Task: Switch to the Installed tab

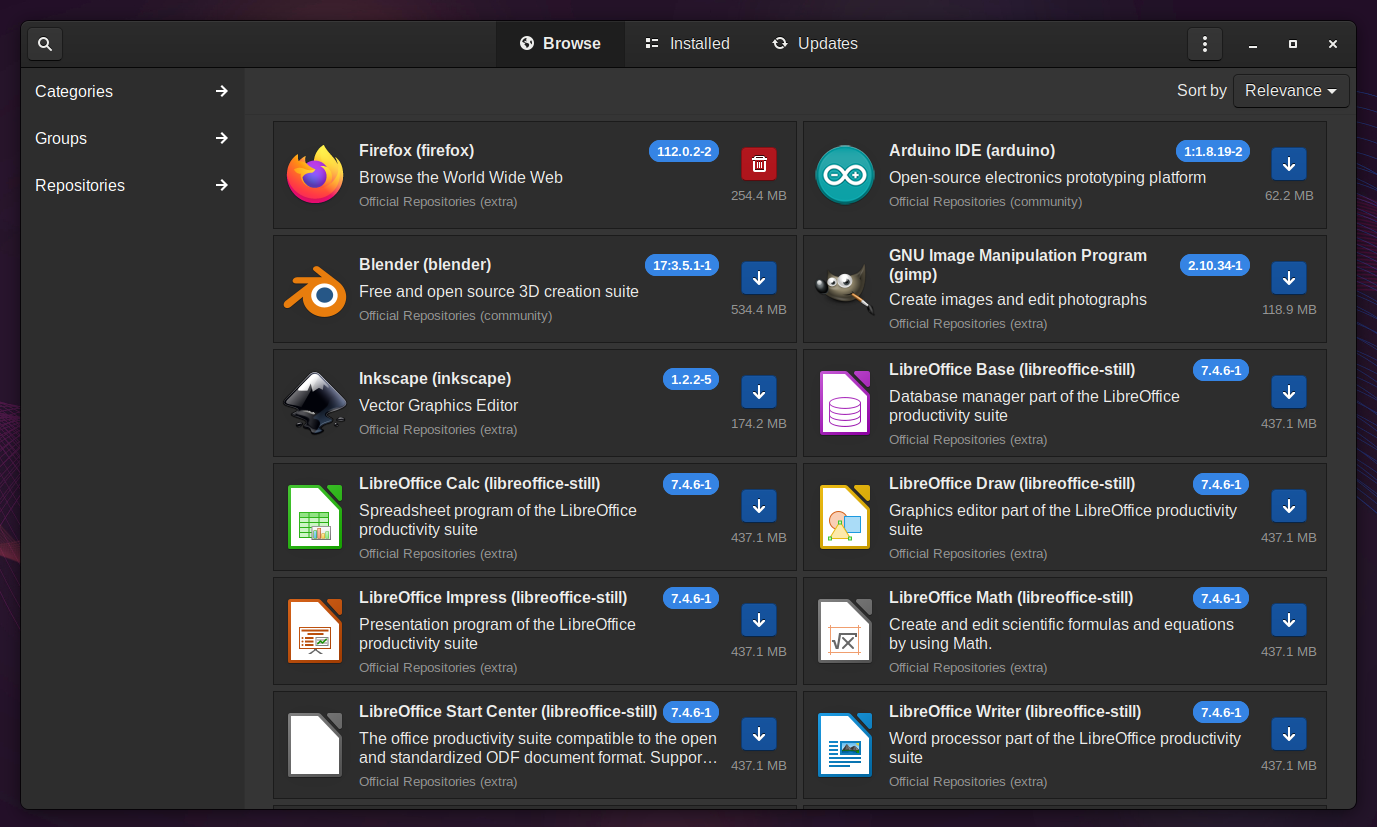Action: pos(687,44)
